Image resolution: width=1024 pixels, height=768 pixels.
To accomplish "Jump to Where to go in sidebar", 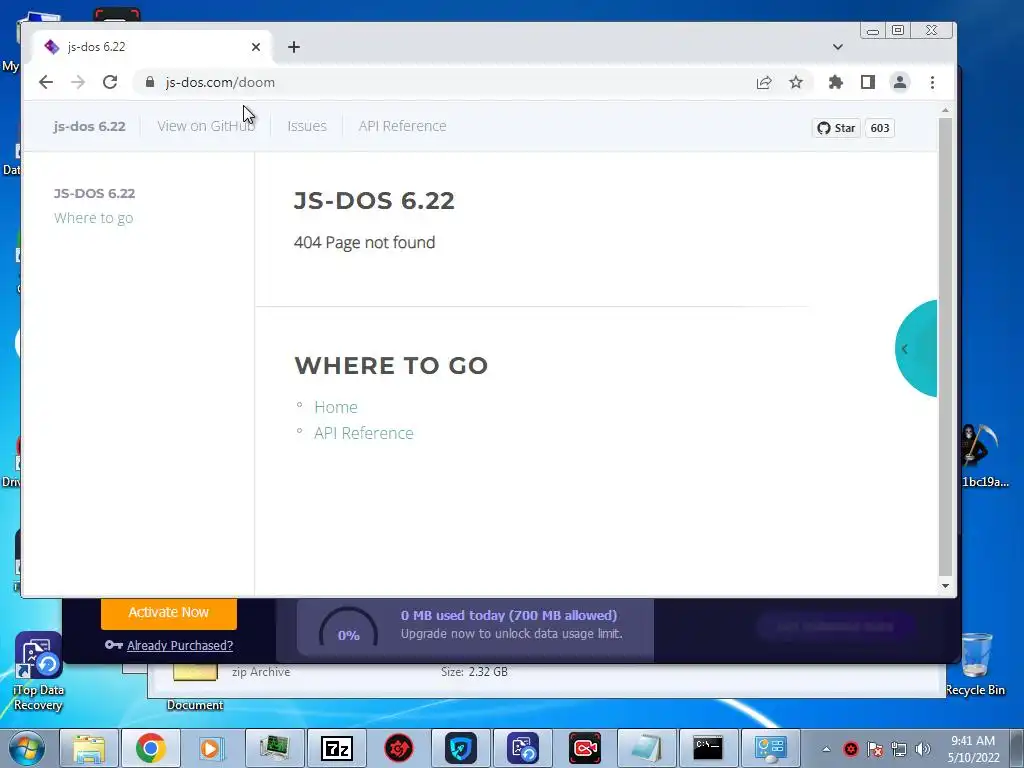I will click(x=93, y=218).
